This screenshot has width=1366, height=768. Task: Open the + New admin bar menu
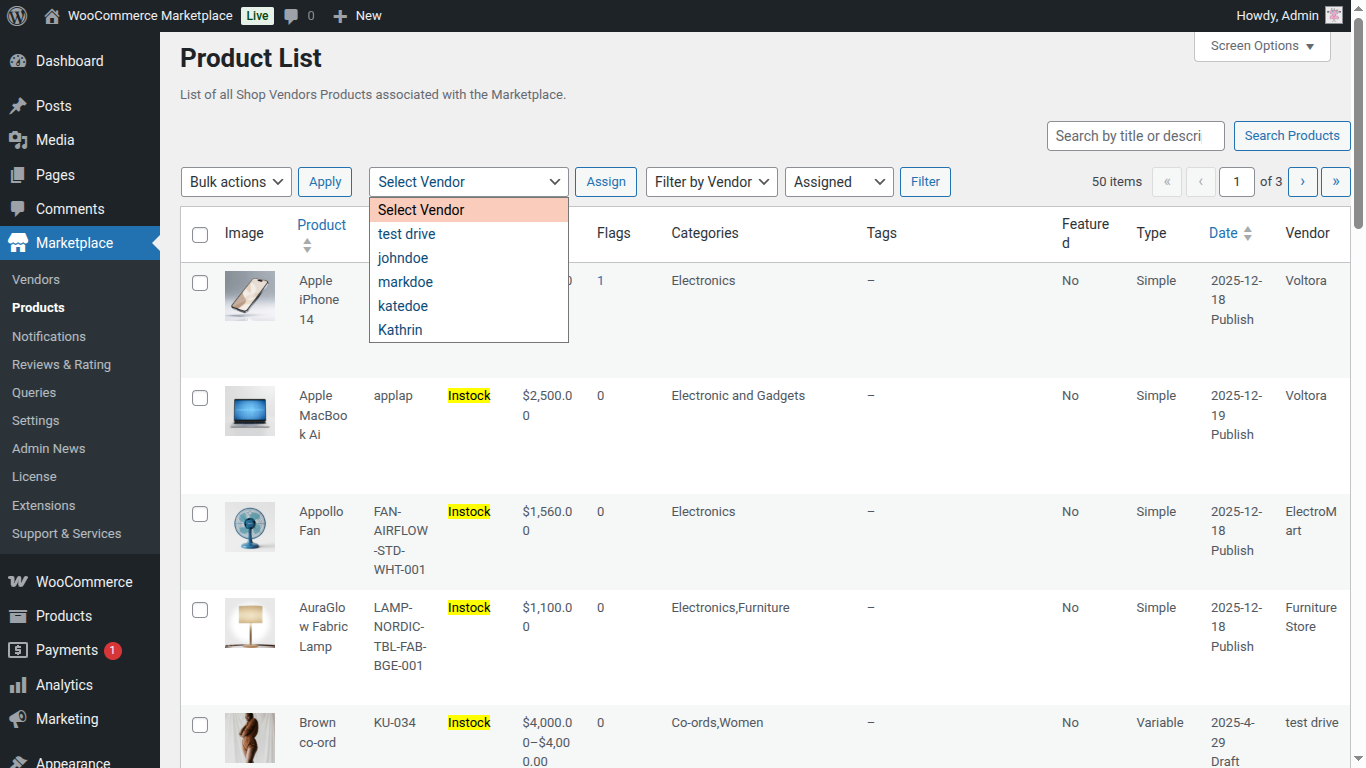pyautogui.click(x=356, y=15)
